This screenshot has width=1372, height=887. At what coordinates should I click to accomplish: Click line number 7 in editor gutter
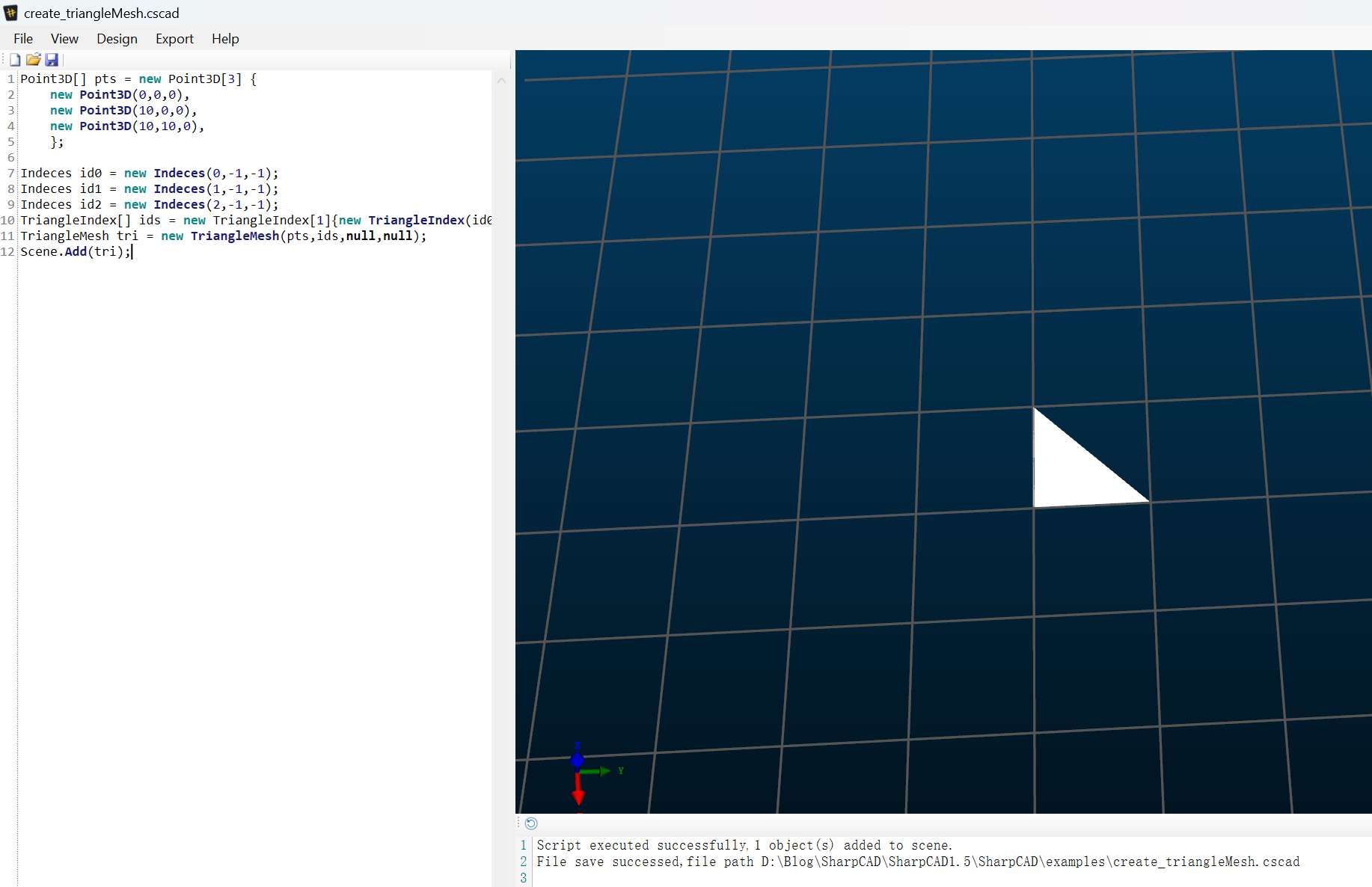pyautogui.click(x=10, y=174)
